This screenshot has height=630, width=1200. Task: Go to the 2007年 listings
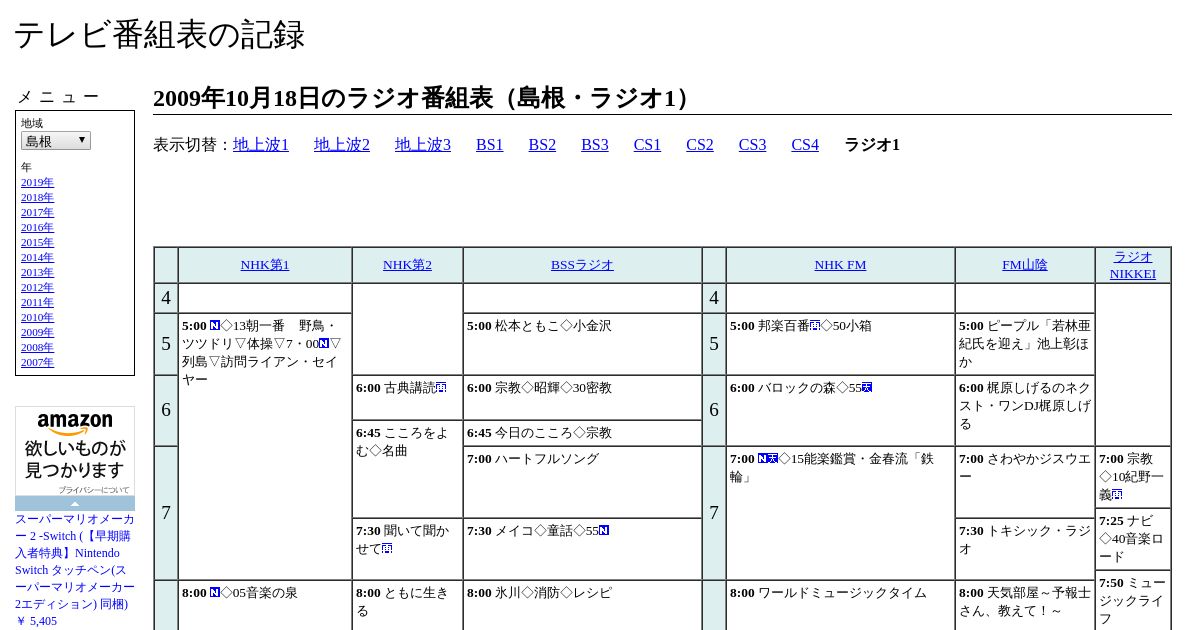[x=37, y=362]
